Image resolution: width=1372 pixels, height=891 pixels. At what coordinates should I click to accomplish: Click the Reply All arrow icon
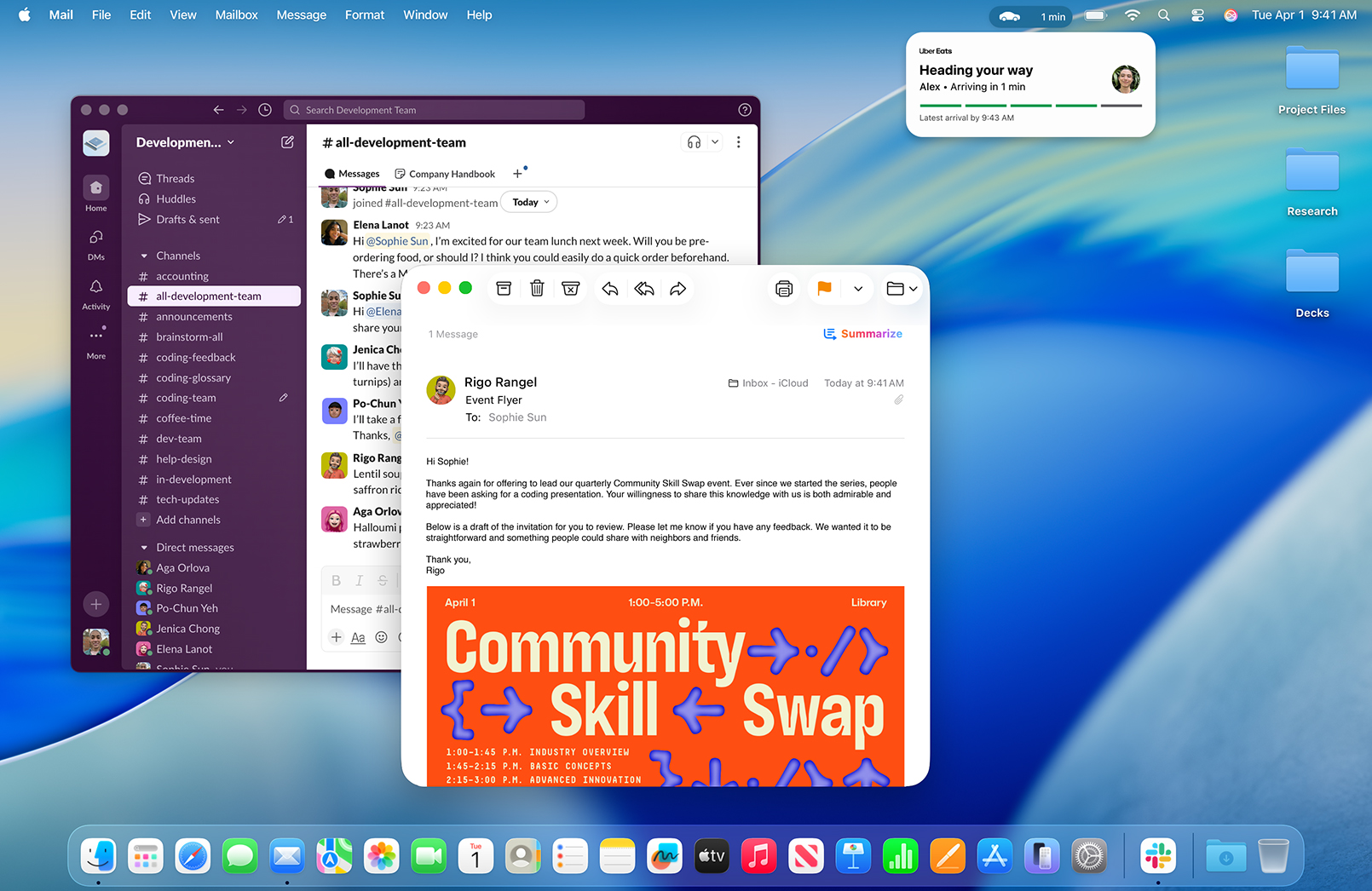644,289
